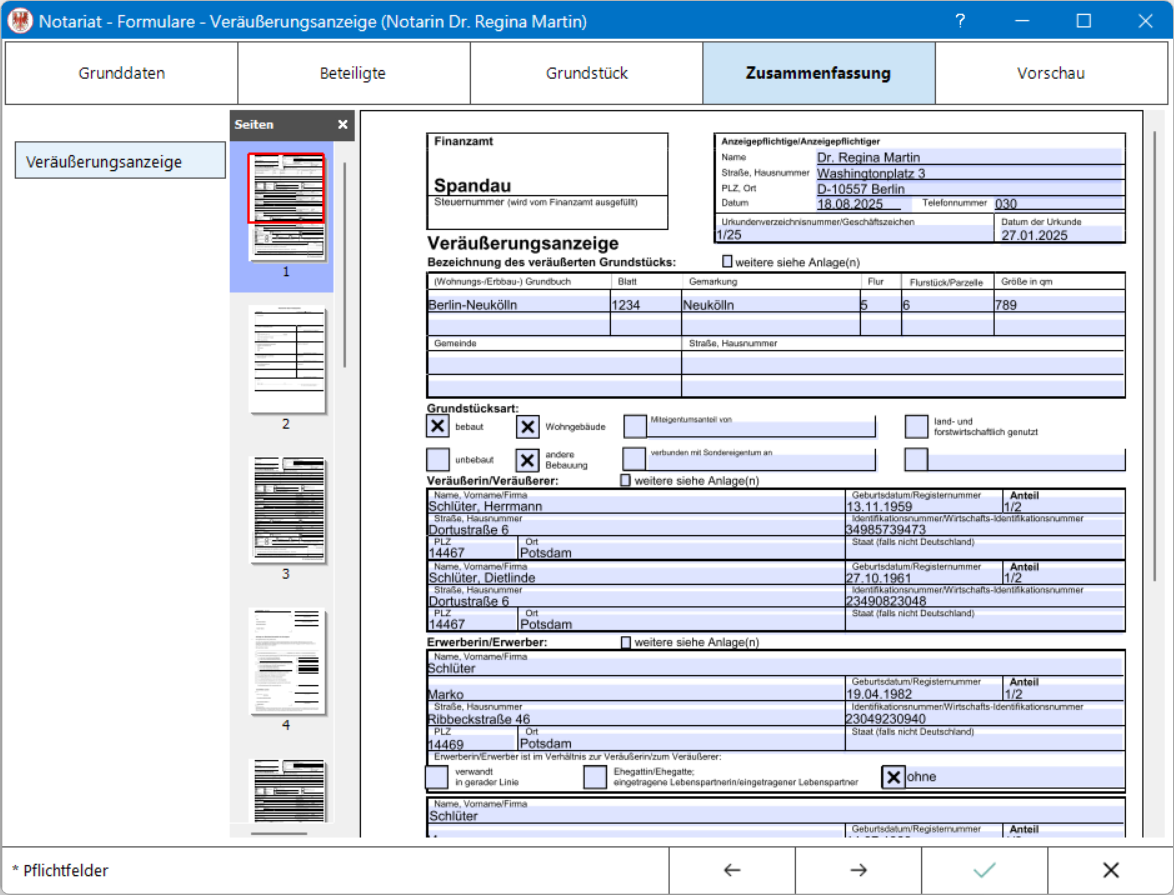The width and height of the screenshot is (1174, 895).
Task: Click the back arrow button
Action: (x=732, y=870)
